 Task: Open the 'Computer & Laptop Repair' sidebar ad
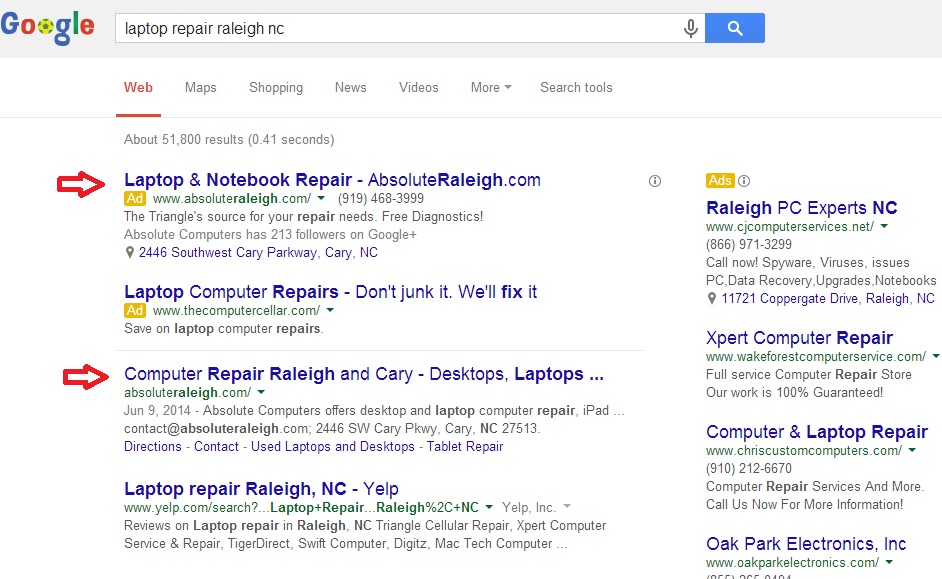click(817, 432)
